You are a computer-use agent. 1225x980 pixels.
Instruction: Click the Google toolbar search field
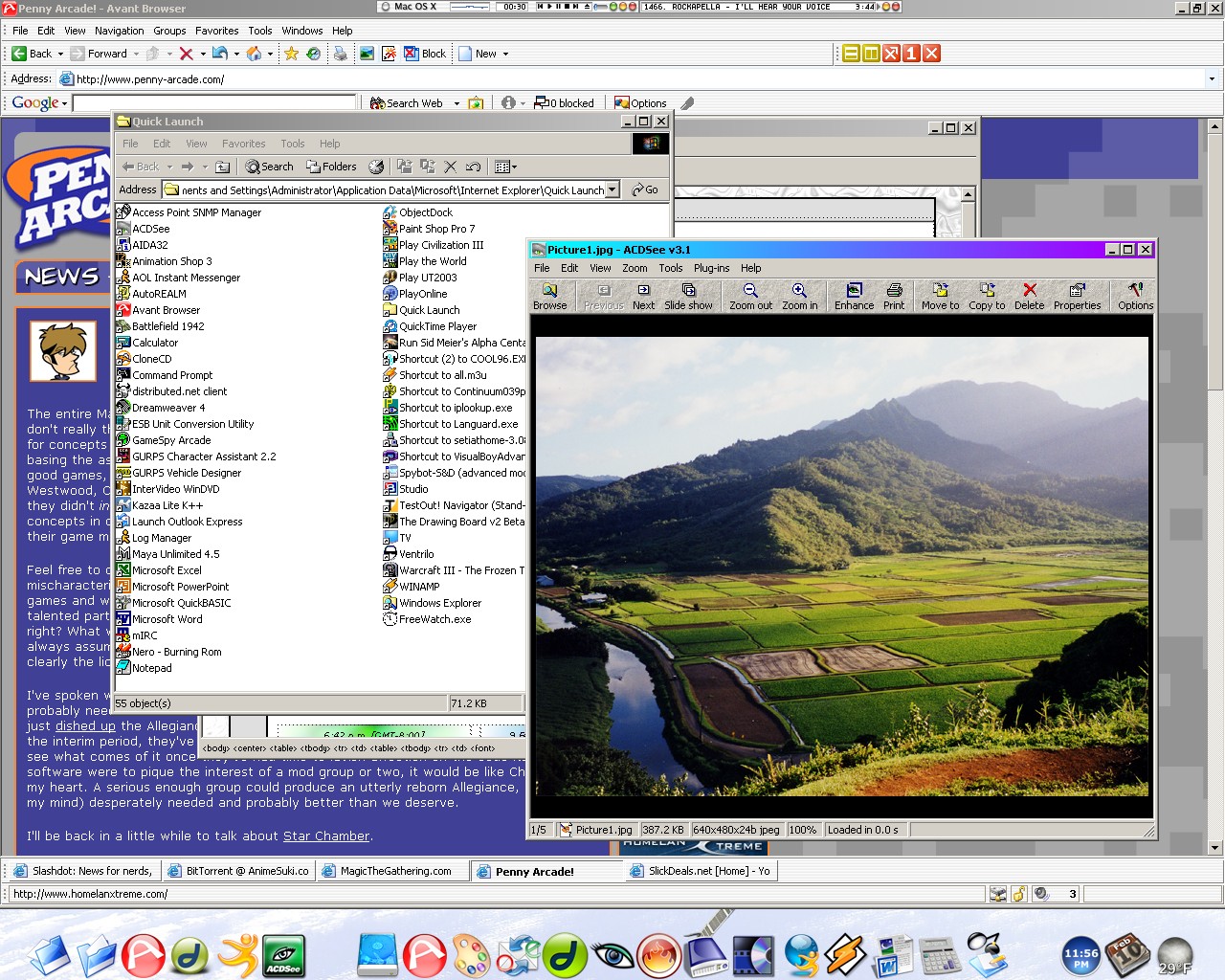pos(214,102)
